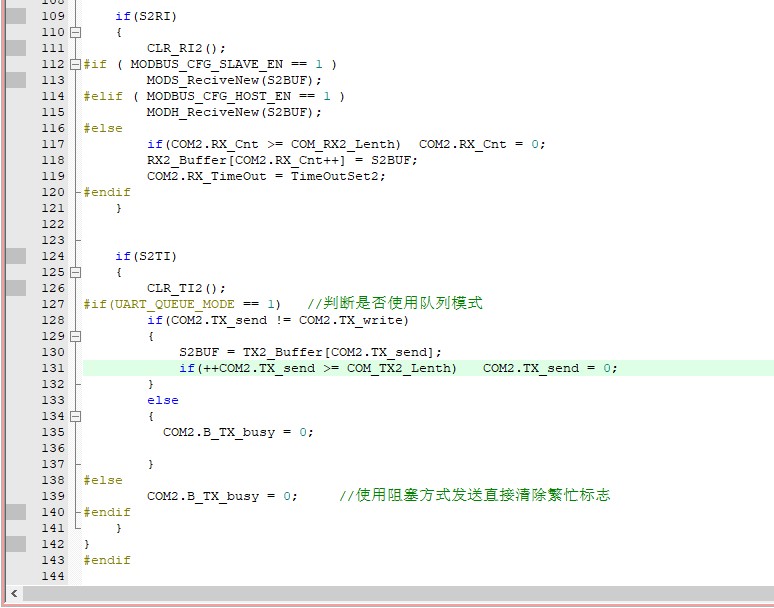Click the horizontal scrollbar track

tap(398, 593)
